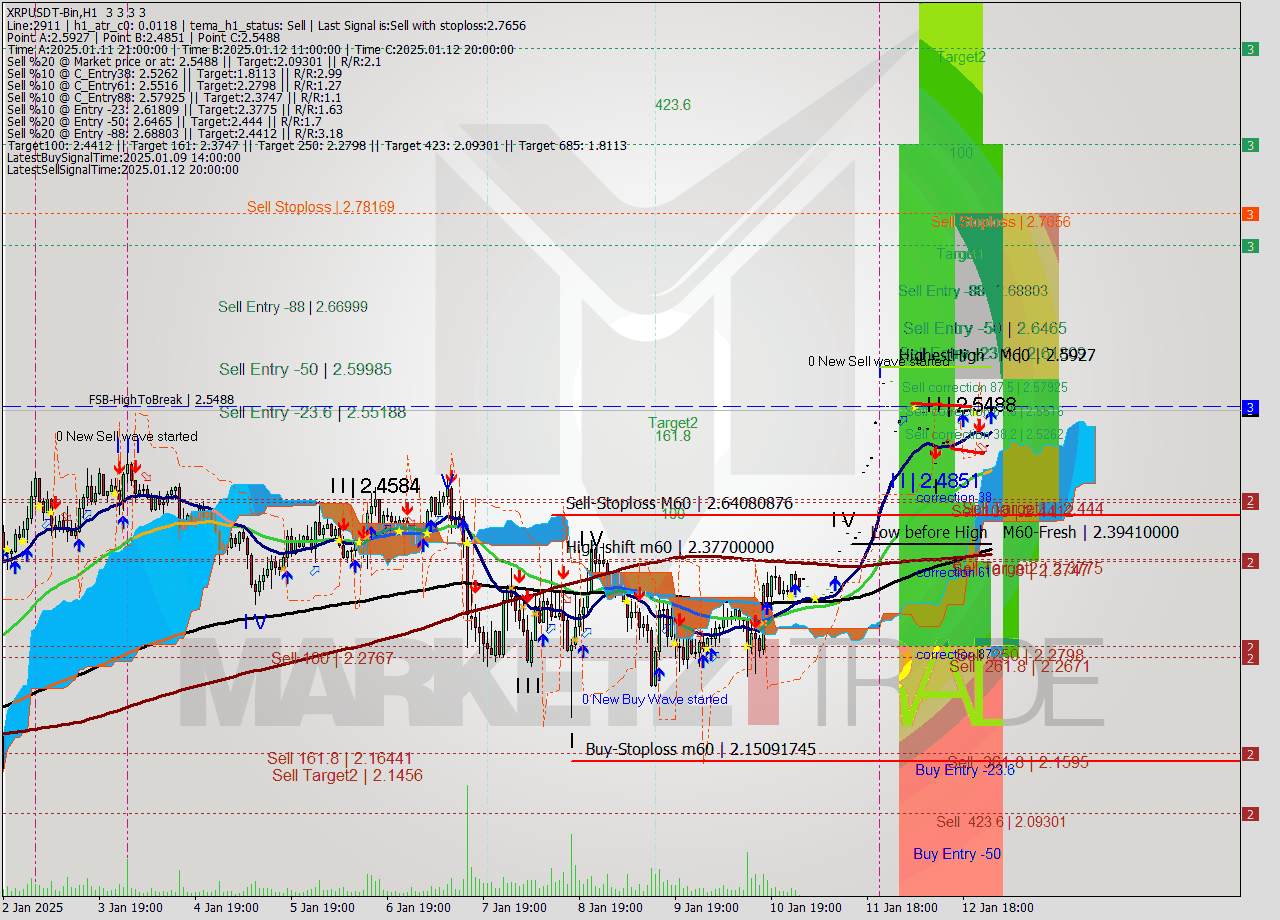The height and width of the screenshot is (920, 1280).
Task: Click 'High_shift m60 | 2.37700000' label
Action: click(669, 547)
